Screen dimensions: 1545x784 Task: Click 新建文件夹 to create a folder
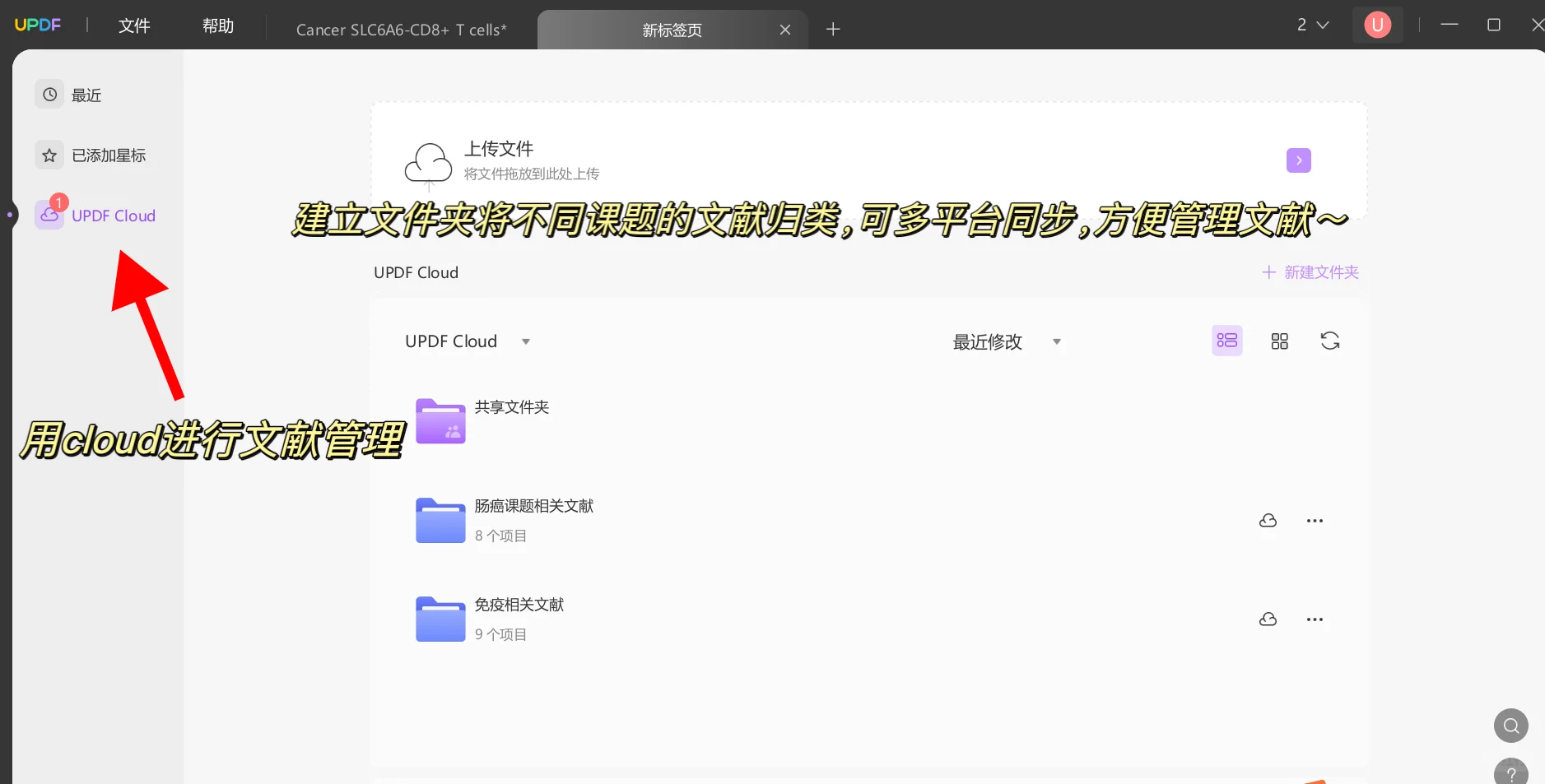[x=1310, y=272]
